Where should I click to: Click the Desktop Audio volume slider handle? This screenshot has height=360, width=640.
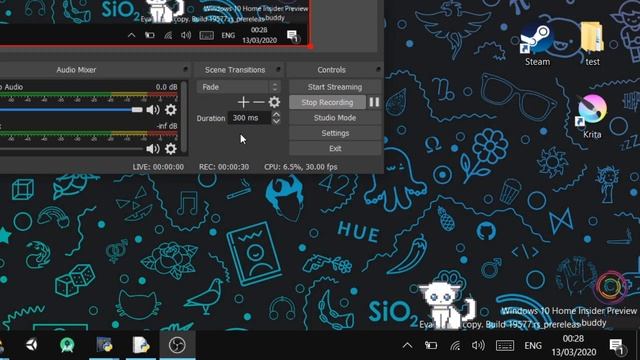[137, 110]
